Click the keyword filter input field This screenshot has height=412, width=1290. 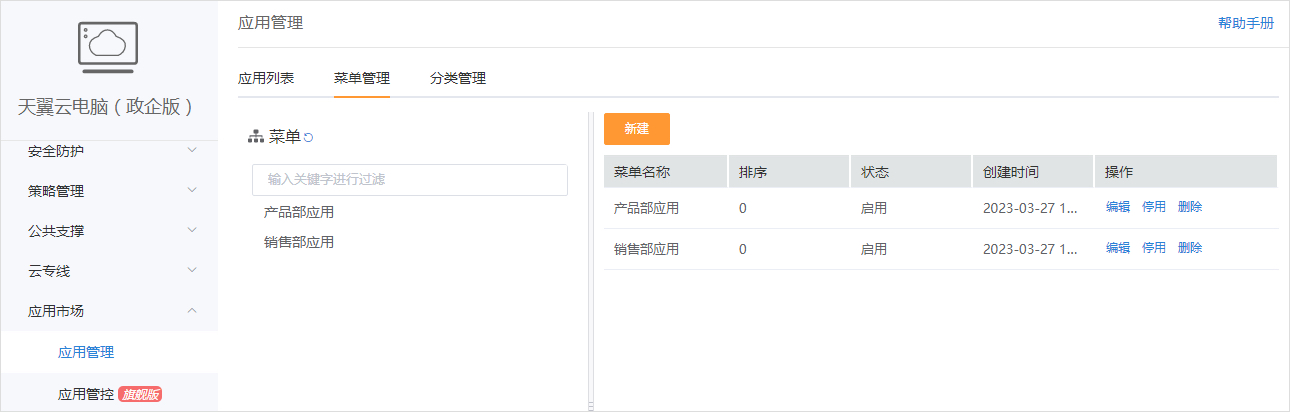click(410, 180)
